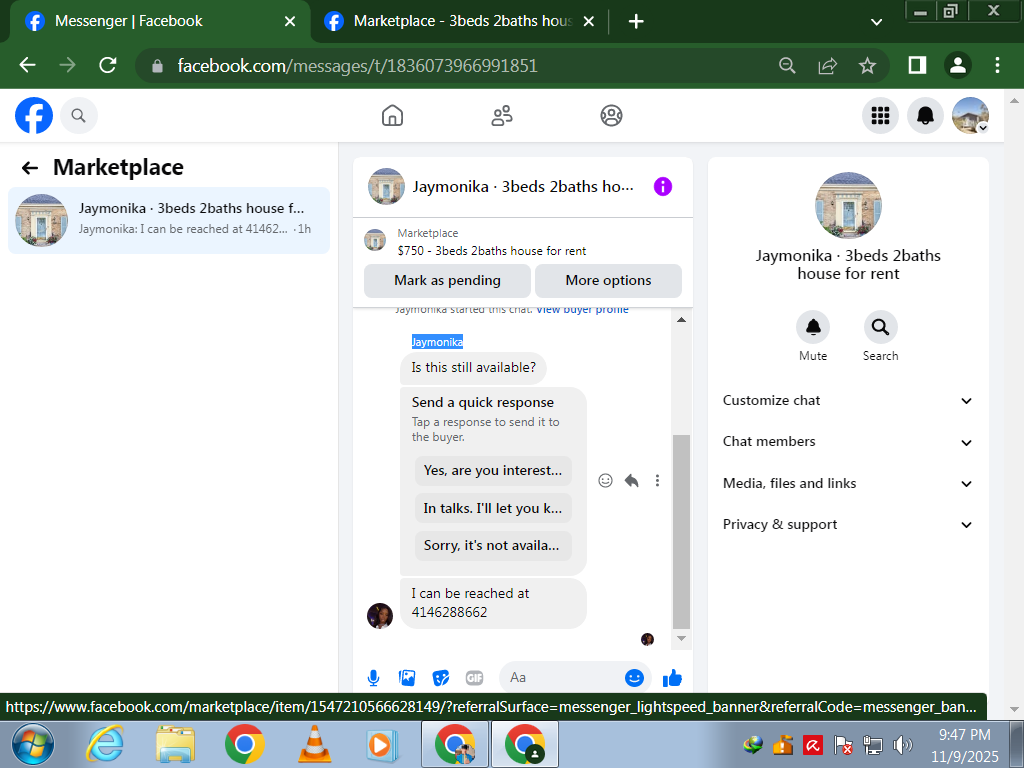Send a thumbs up like
The width and height of the screenshot is (1024, 768).
(x=672, y=678)
